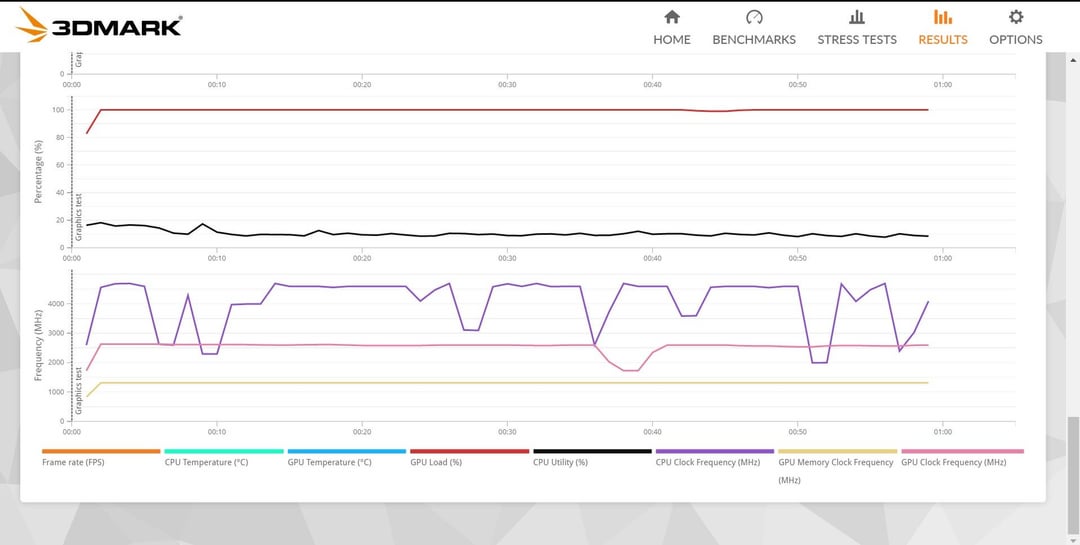
Task: Click the GPU Temperature (°C) legend label
Action: 329,462
